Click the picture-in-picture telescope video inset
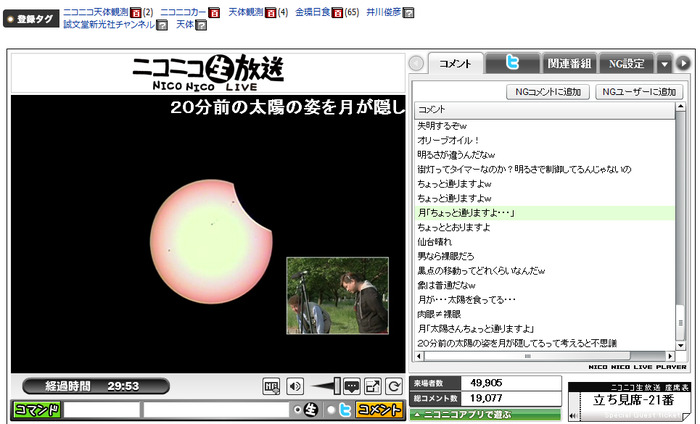The image size is (700, 424). click(338, 295)
